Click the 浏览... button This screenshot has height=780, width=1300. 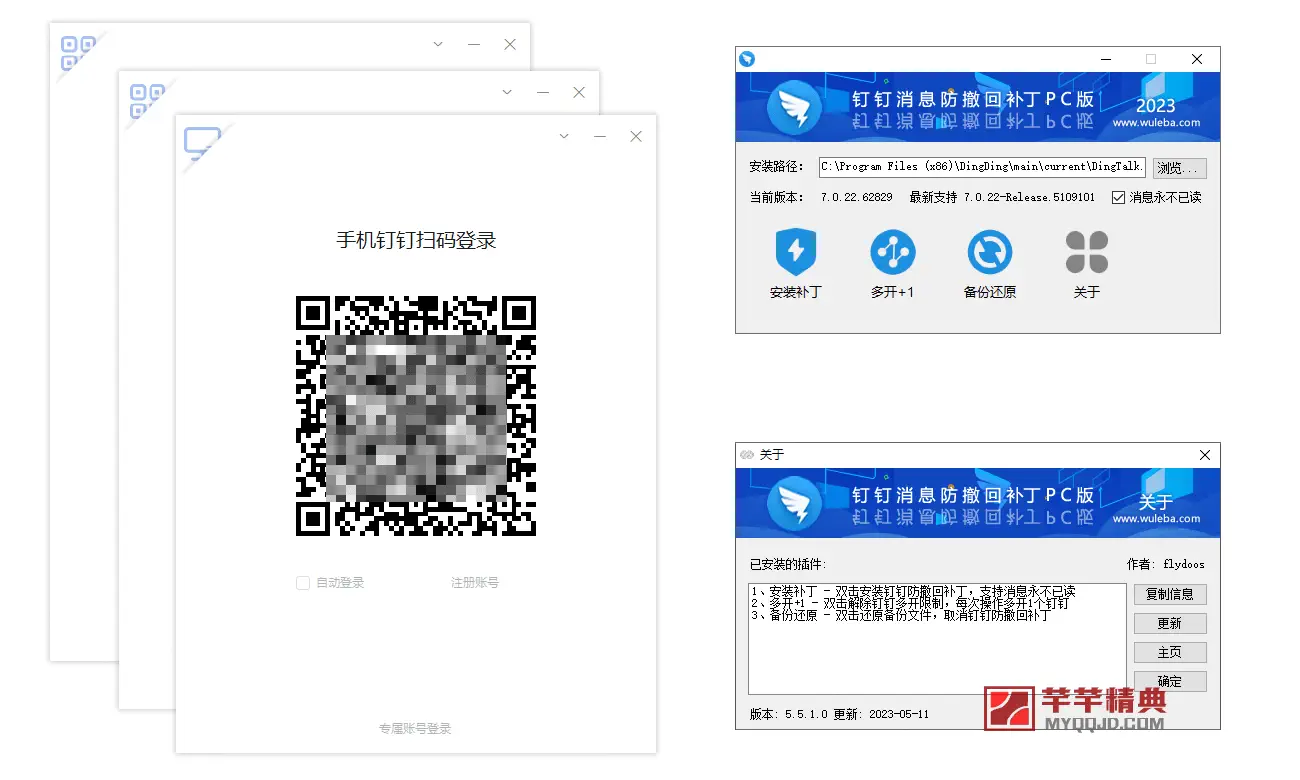click(x=1180, y=167)
